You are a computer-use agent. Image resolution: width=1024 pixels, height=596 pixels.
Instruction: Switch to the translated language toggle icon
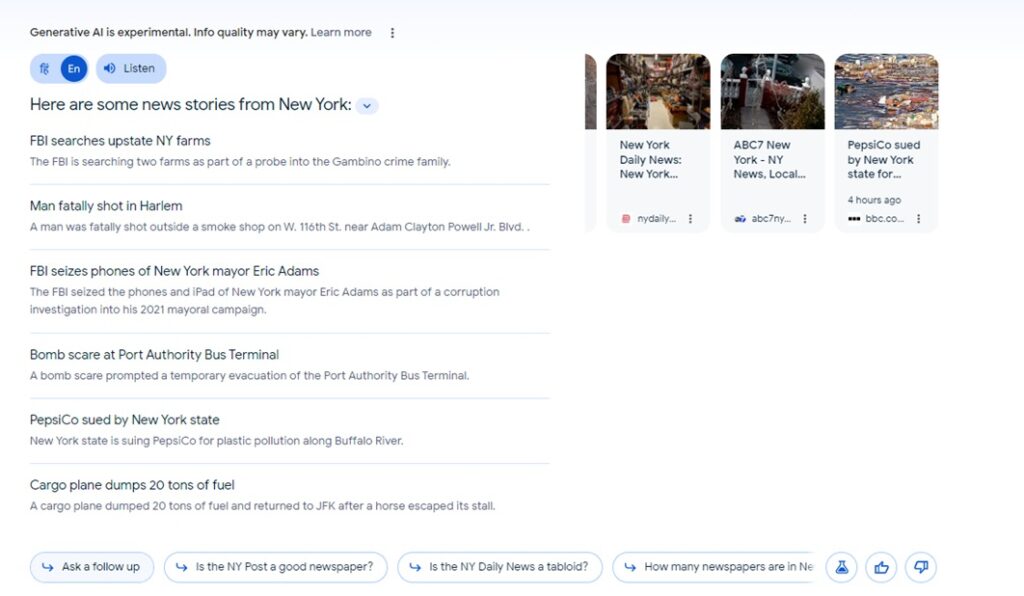pyautogui.click(x=44, y=69)
